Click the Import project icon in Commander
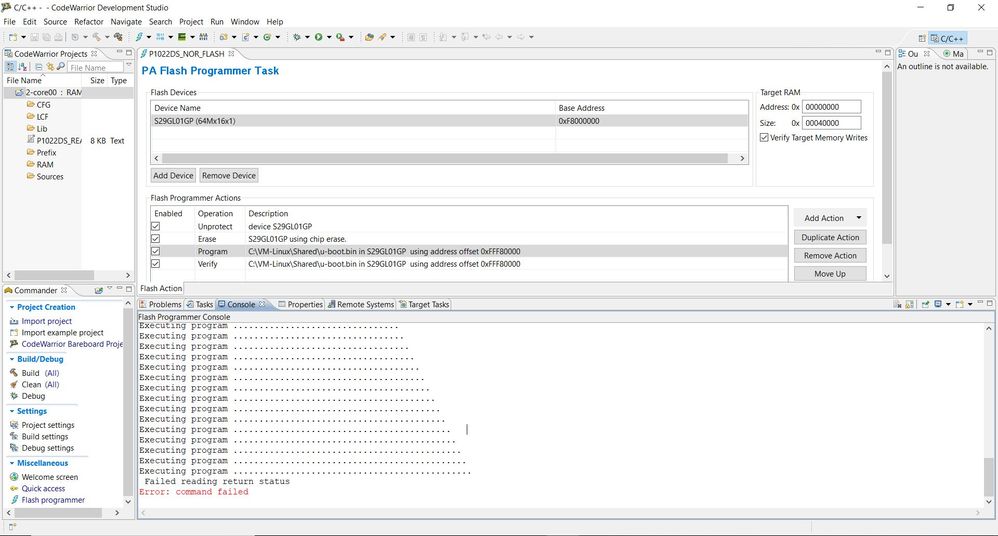 (14, 321)
